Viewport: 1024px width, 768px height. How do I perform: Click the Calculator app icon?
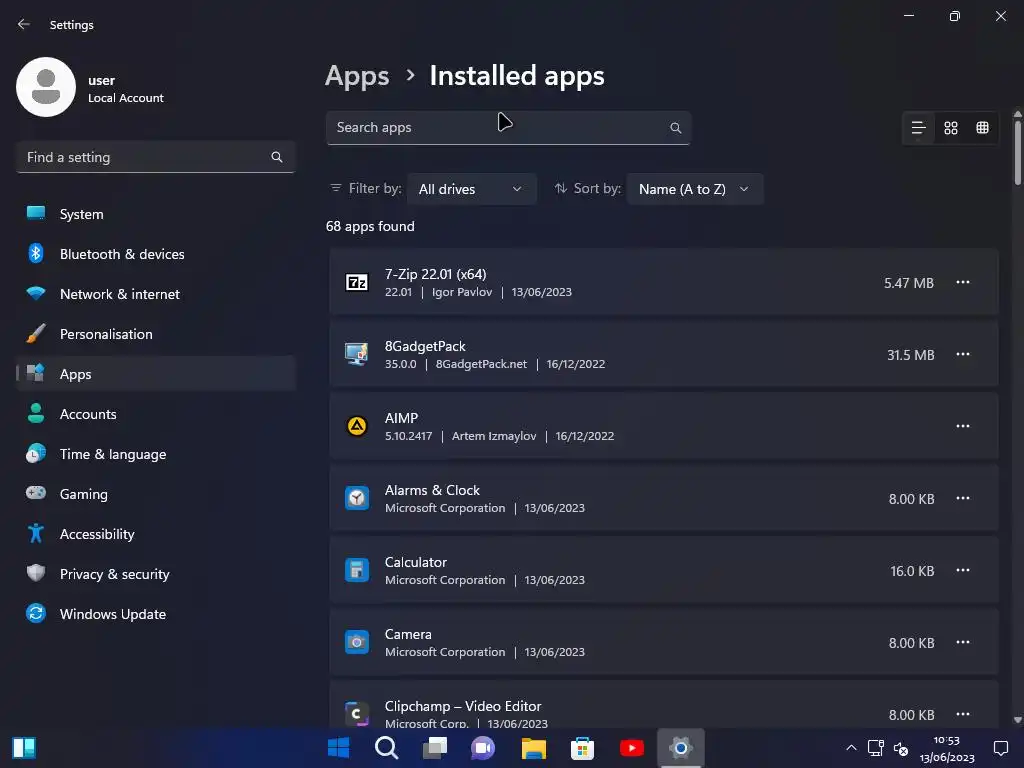click(357, 571)
